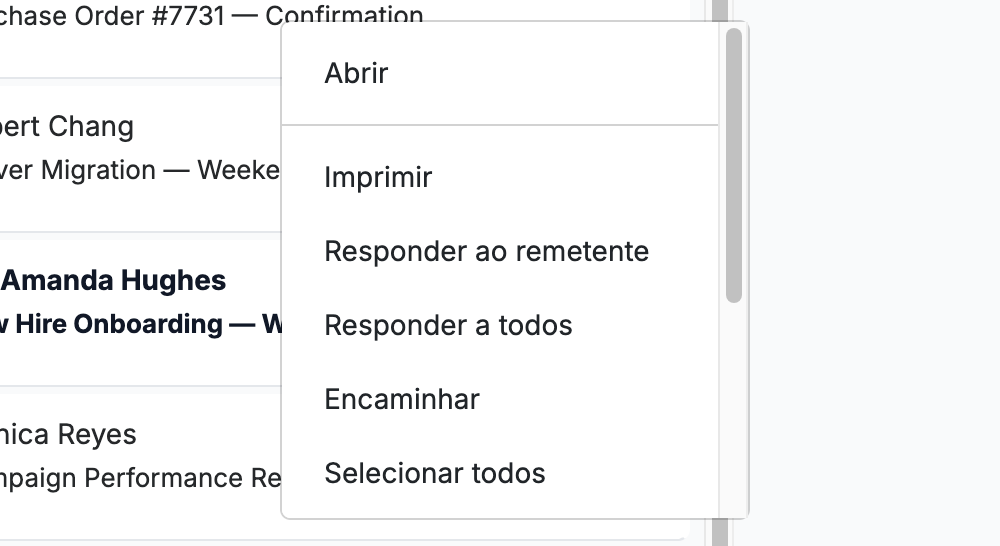The height and width of the screenshot is (546, 1000).
Task: Choose Abrir from the context menu
Action: click(500, 73)
